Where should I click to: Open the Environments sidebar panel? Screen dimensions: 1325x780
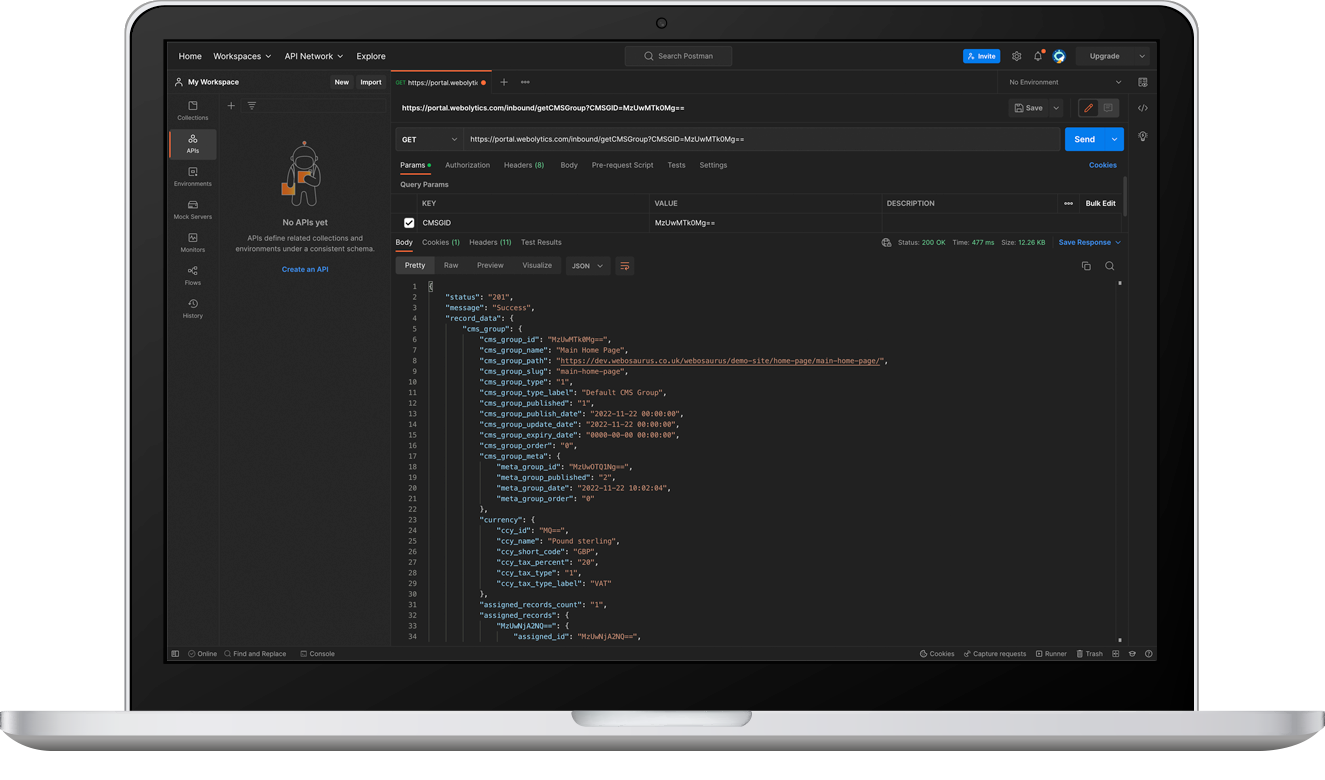tap(193, 177)
